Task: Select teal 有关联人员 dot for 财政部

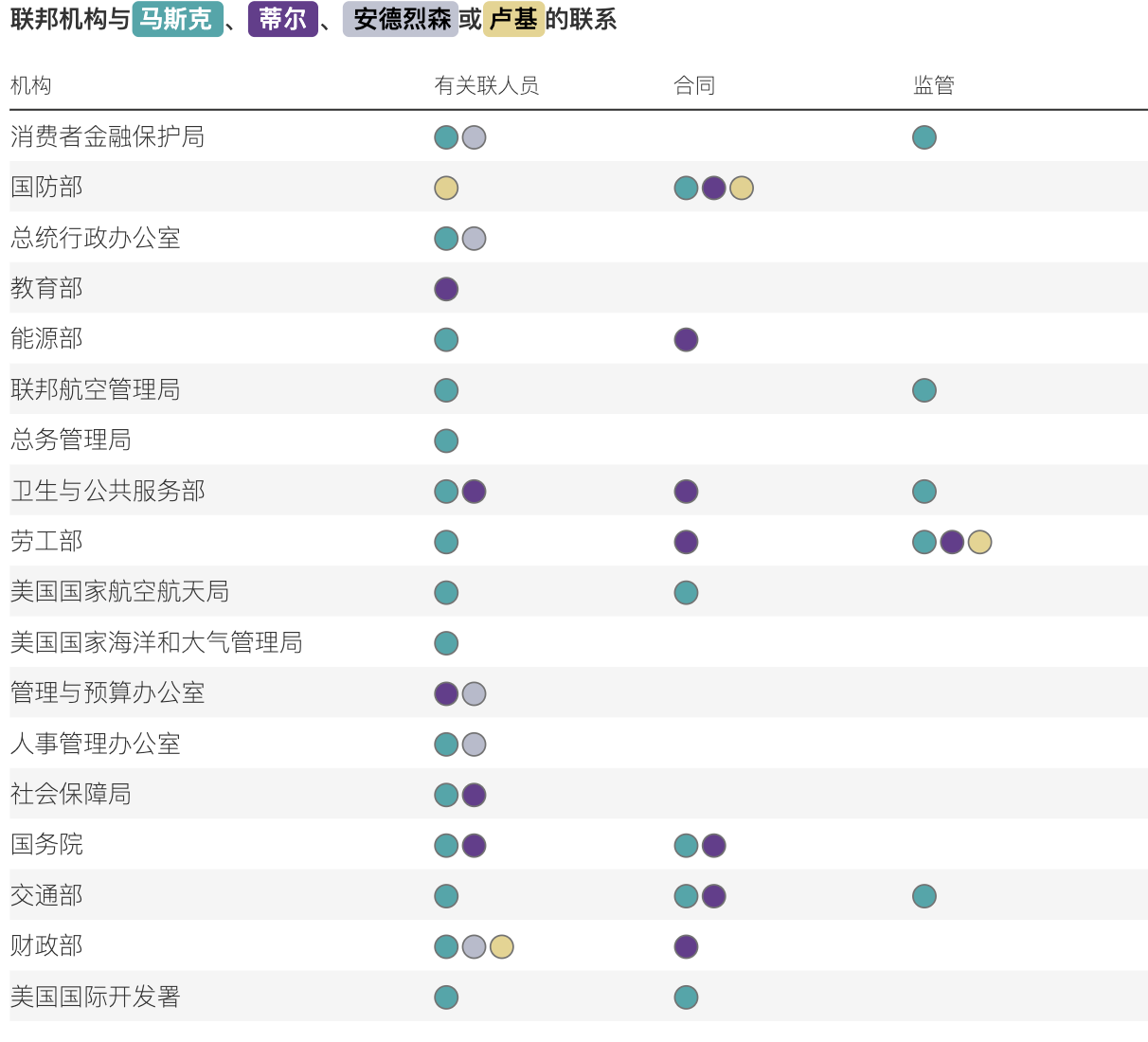Action: [x=446, y=946]
